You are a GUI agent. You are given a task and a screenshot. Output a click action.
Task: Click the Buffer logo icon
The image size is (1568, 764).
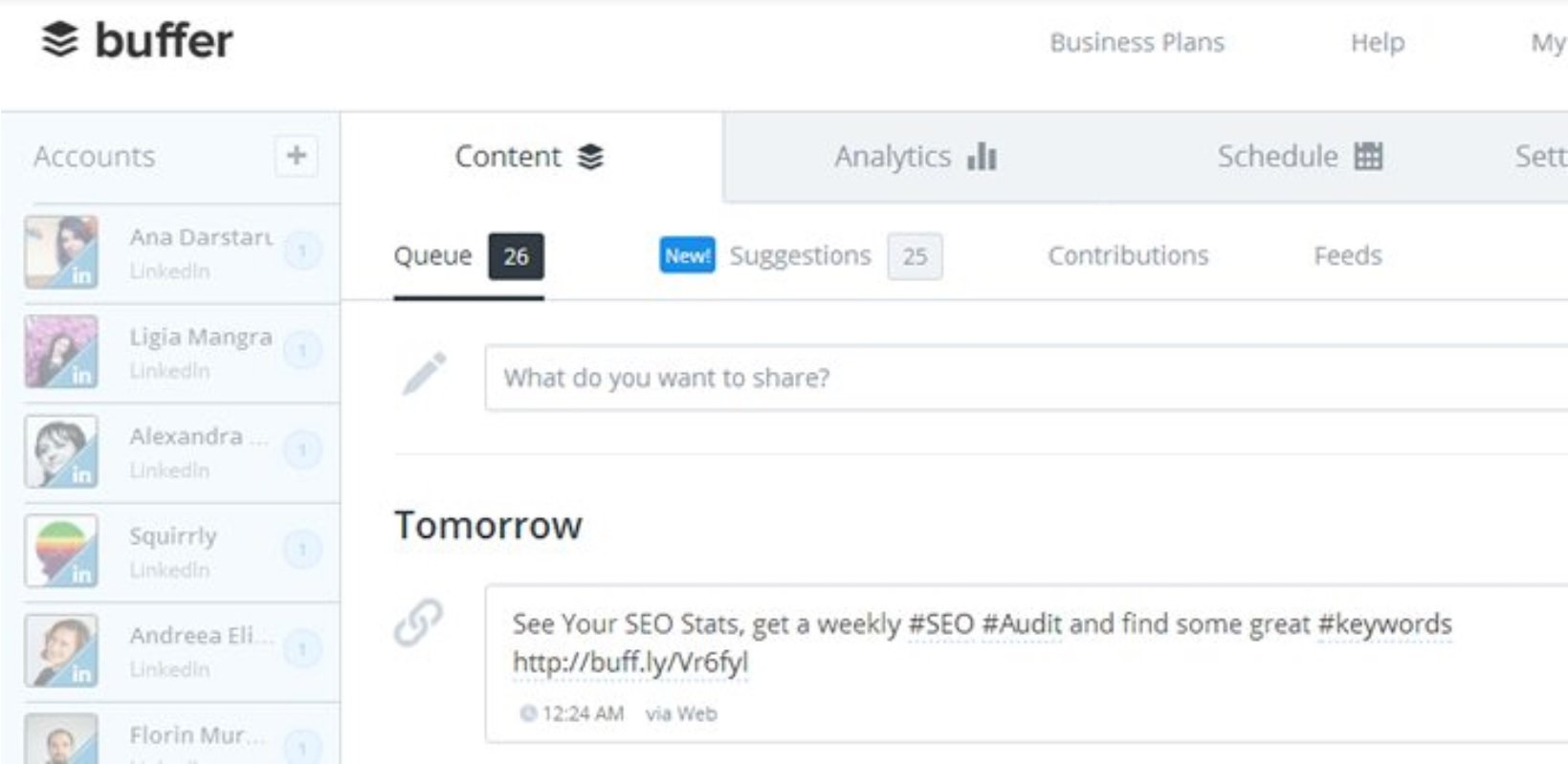pyautogui.click(x=60, y=40)
